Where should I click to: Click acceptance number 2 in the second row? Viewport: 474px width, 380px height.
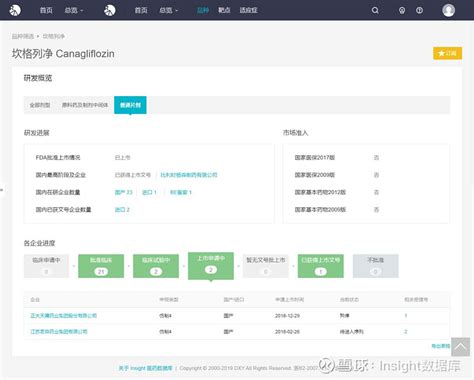pyautogui.click(x=406, y=331)
